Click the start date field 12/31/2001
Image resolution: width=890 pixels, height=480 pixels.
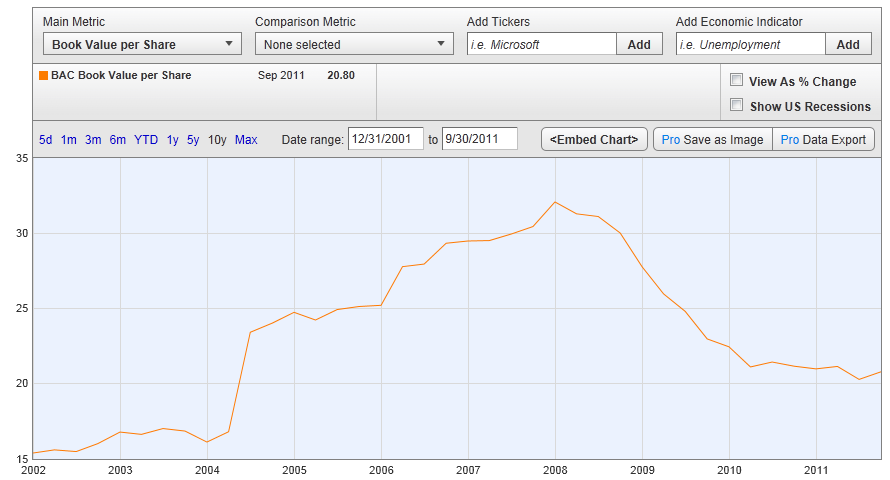tap(385, 139)
